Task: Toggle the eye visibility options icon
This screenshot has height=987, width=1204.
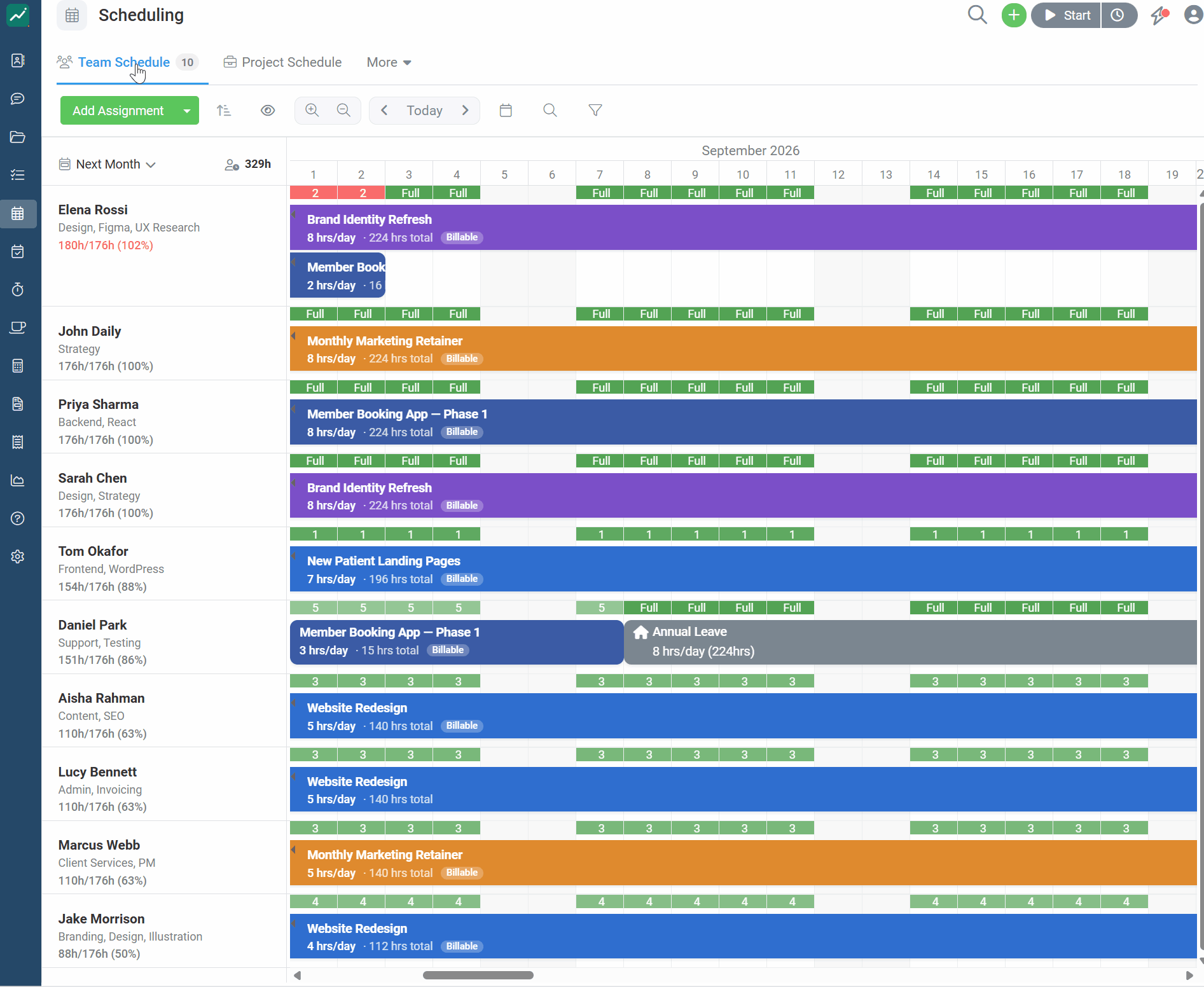Action: [268, 111]
